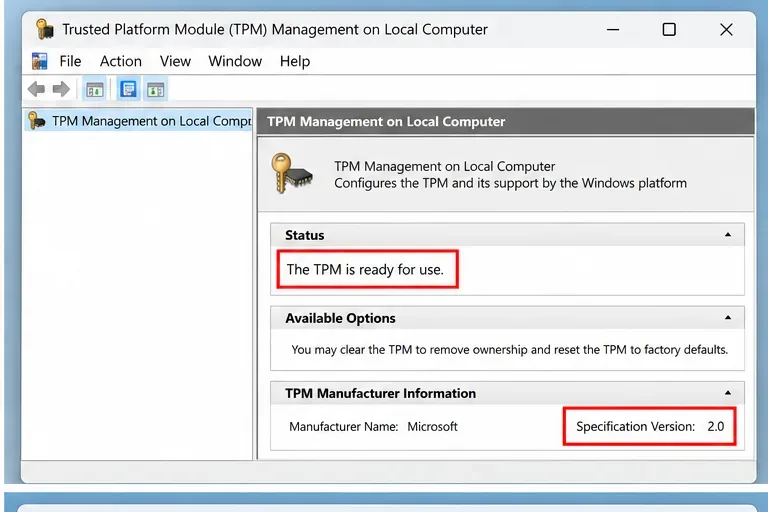Open the Help menu

coord(295,61)
